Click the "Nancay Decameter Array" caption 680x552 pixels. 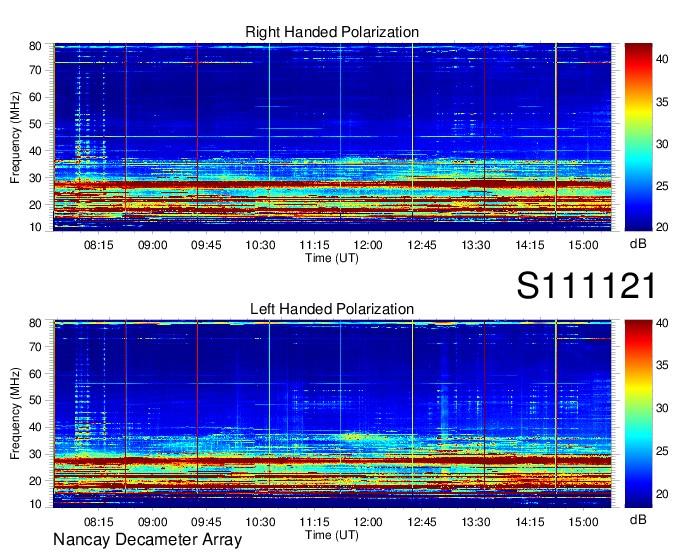click(x=147, y=540)
